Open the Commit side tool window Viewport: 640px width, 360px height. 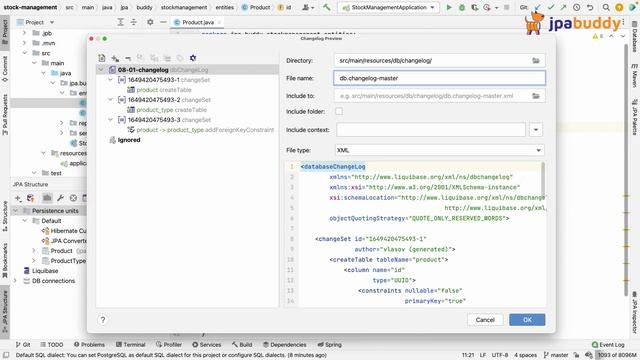point(5,69)
